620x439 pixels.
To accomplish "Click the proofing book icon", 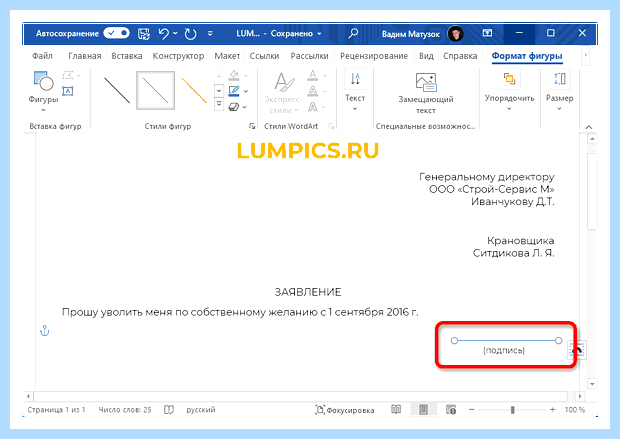I will pyautogui.click(x=169, y=410).
